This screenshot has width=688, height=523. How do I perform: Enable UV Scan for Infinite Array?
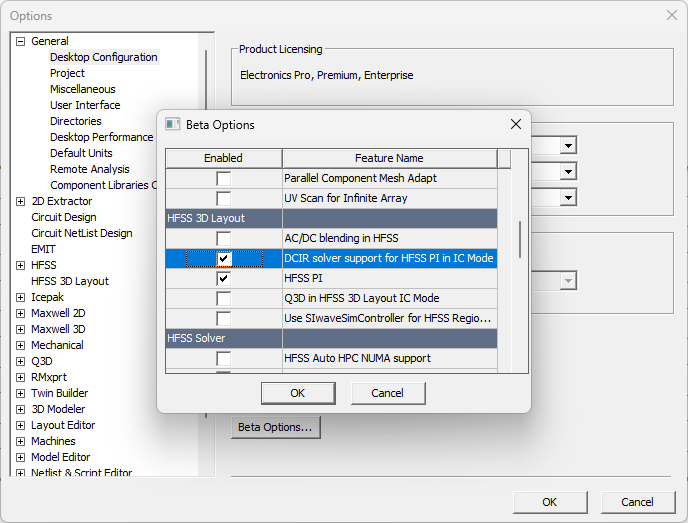coord(224,198)
